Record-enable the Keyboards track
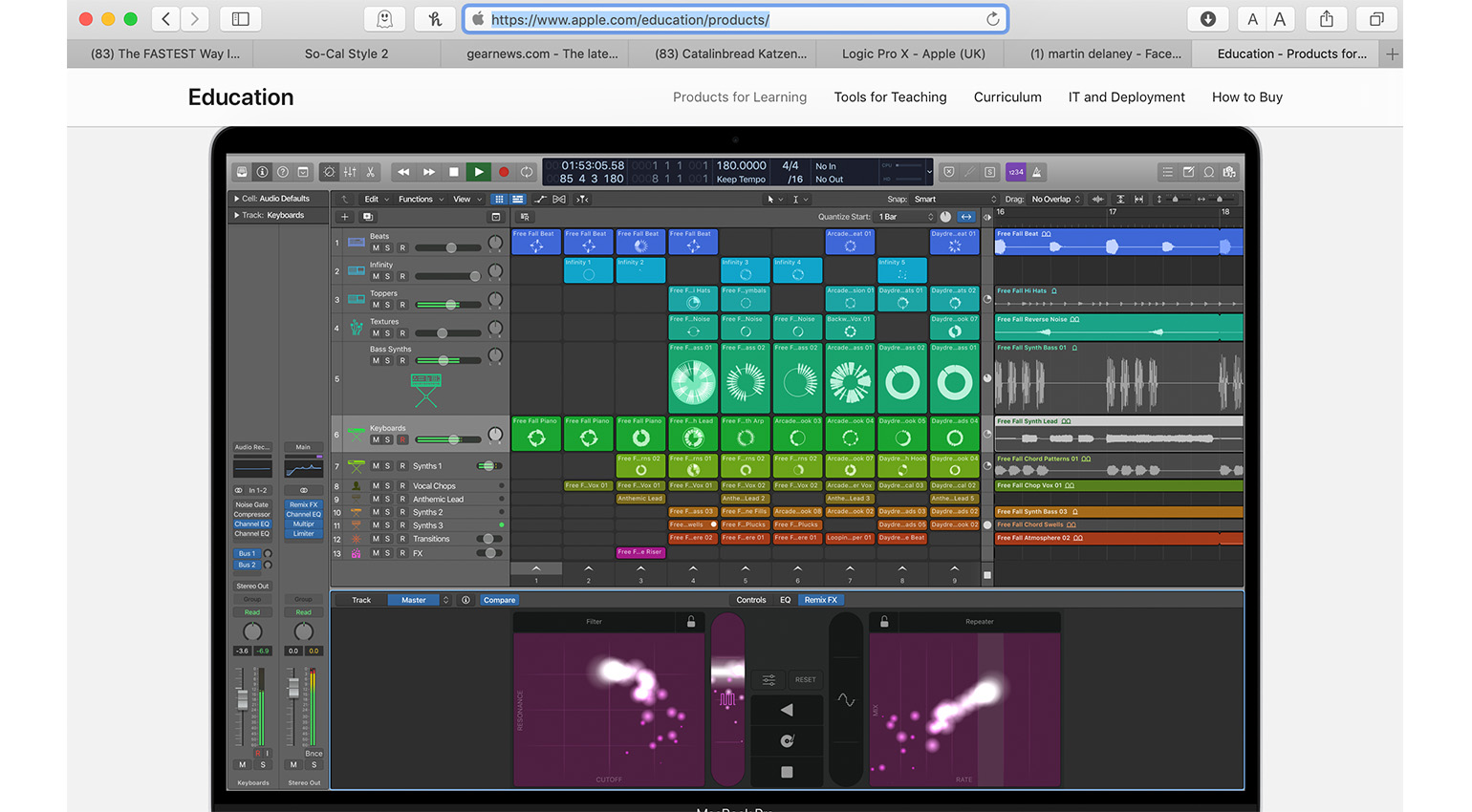 tap(402, 439)
